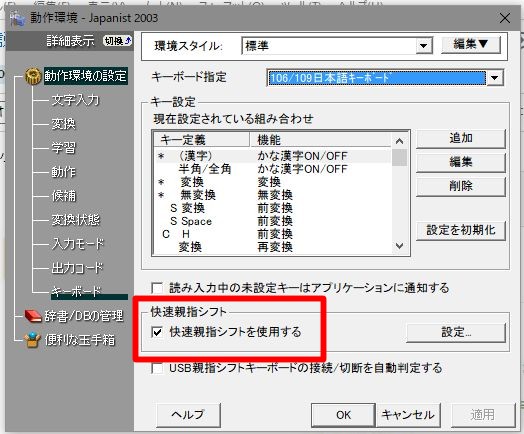Select 動作環境の設定 tree node label
Image resolution: width=524 pixels, height=434 pixels.
point(86,76)
